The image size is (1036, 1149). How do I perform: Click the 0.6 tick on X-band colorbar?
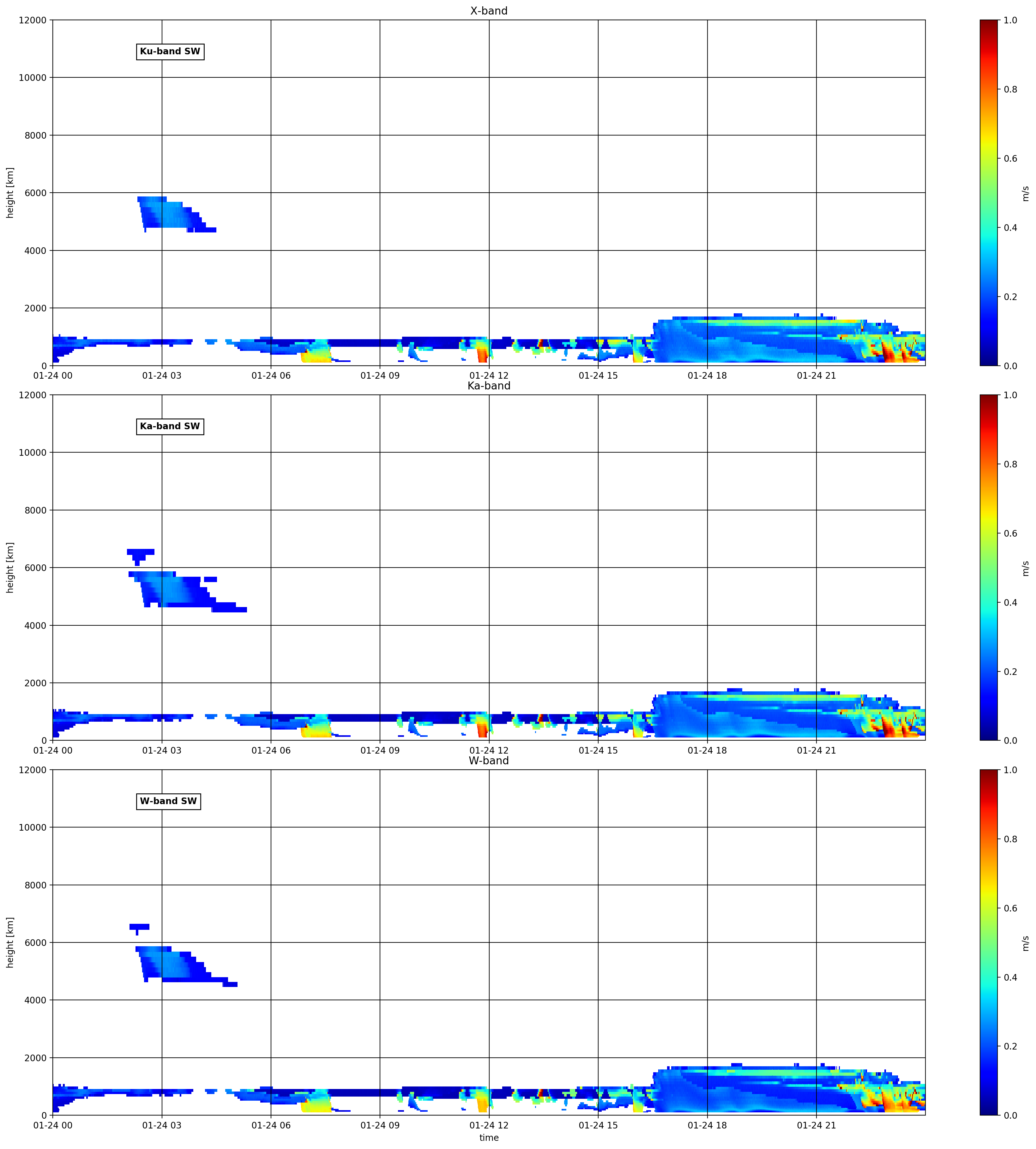coord(1010,158)
